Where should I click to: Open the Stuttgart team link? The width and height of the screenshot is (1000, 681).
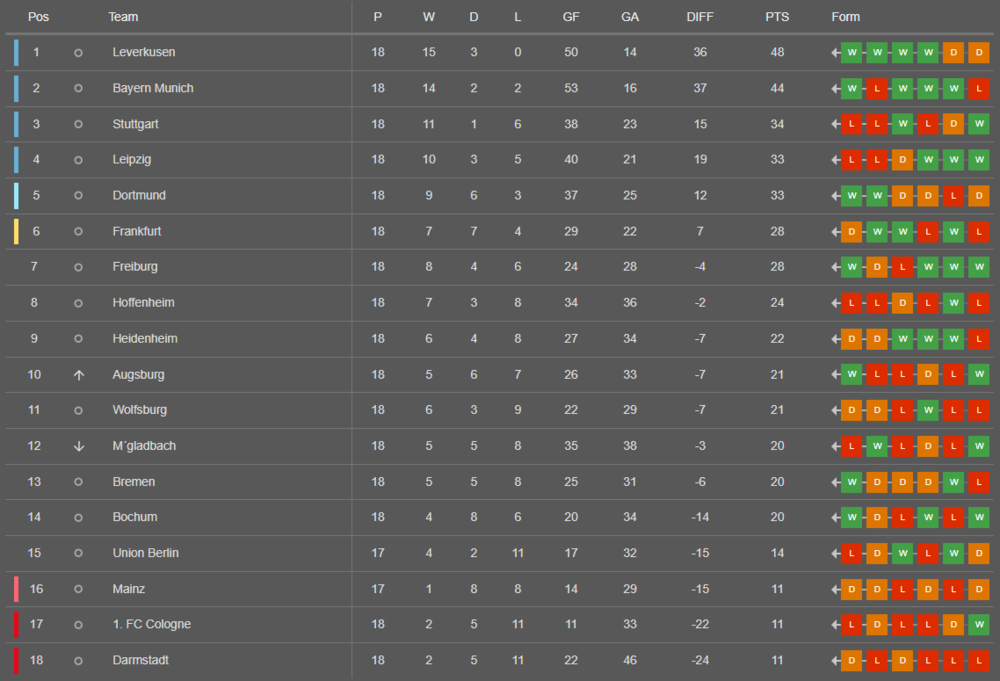pyautogui.click(x=135, y=124)
